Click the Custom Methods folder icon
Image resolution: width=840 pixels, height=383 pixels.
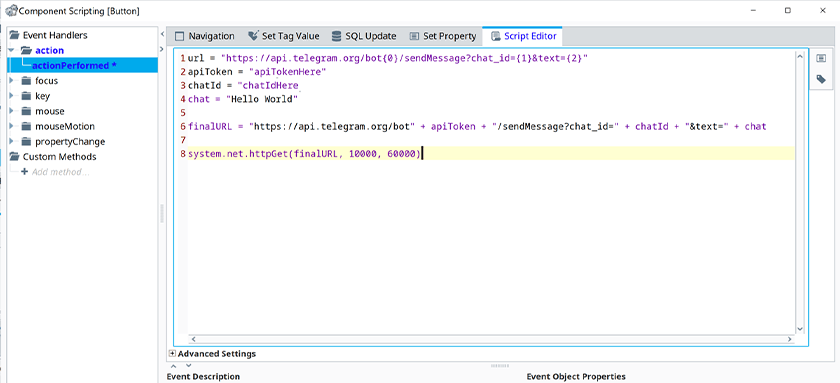tap(14, 157)
